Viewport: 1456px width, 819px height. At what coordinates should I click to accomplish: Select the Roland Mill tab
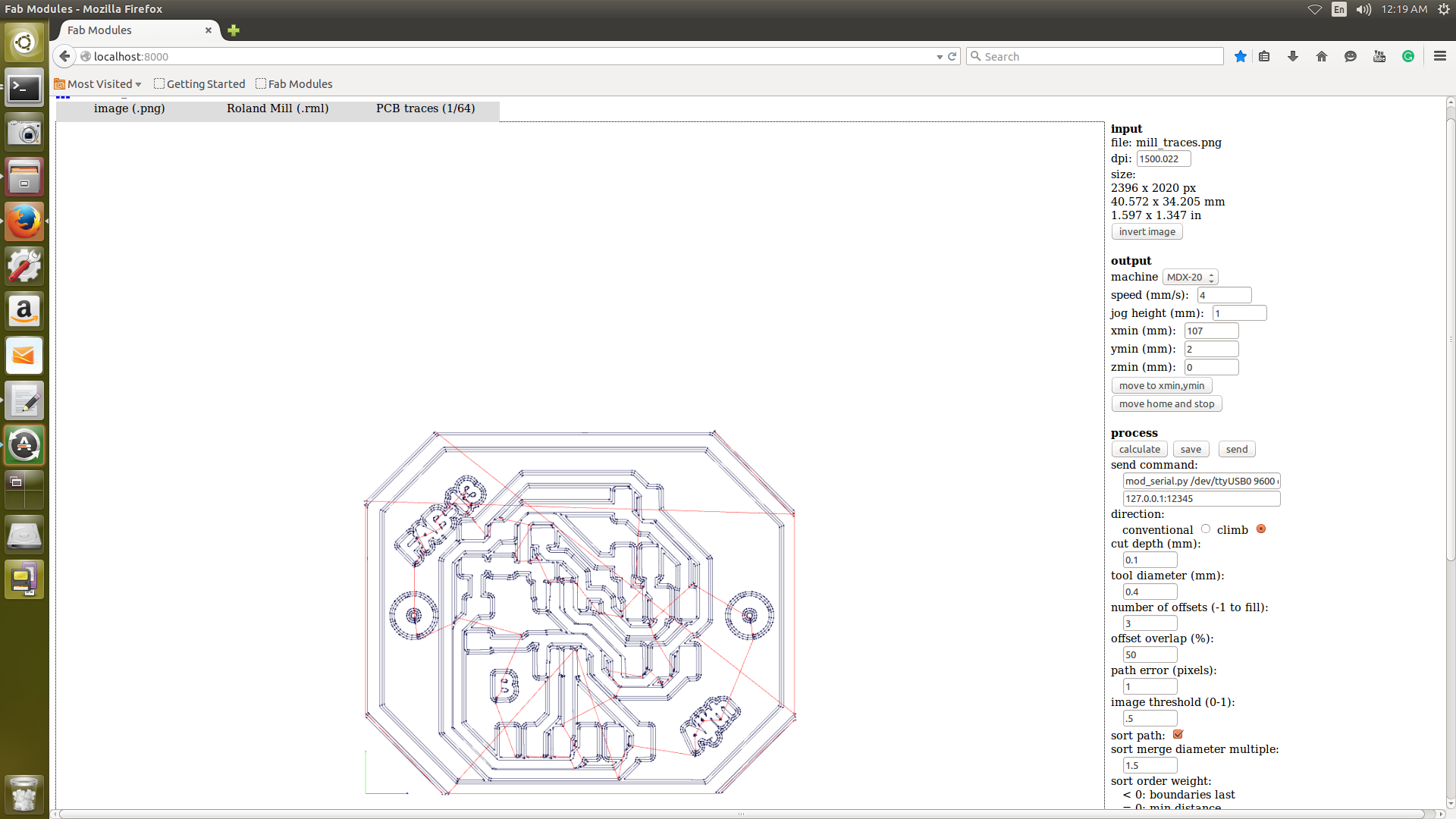tap(277, 108)
